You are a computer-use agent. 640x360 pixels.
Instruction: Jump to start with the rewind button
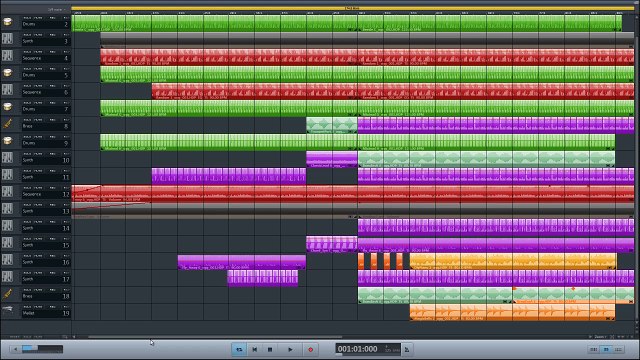tap(255, 349)
